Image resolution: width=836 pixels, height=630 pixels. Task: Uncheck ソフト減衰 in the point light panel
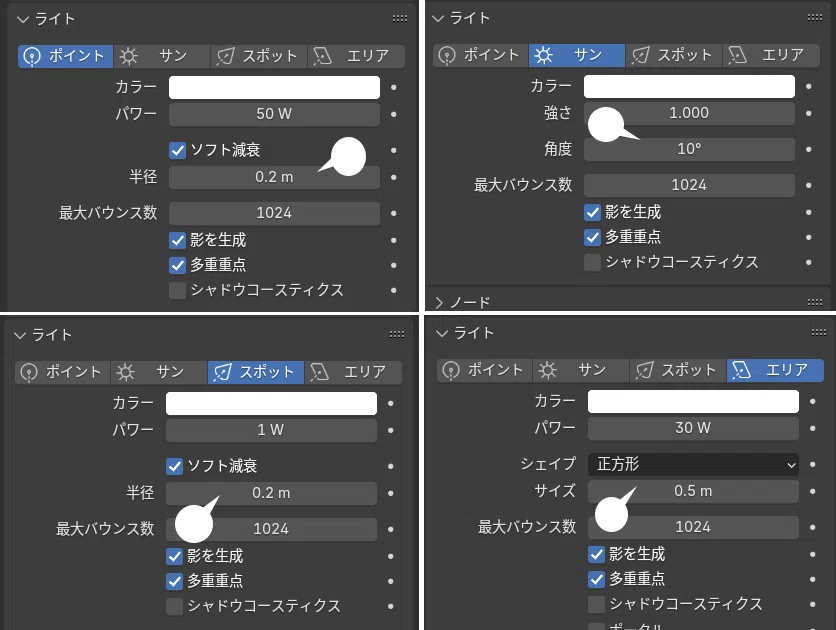tap(178, 150)
